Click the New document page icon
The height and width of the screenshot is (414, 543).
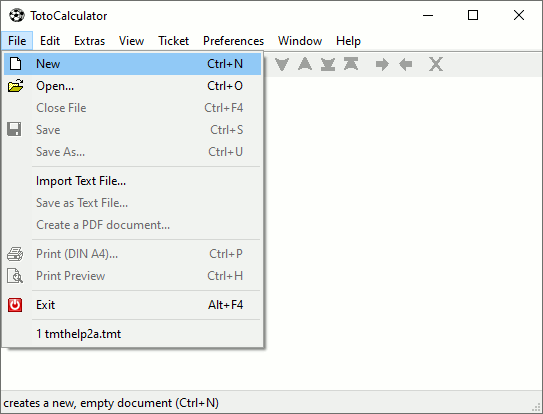(x=15, y=64)
